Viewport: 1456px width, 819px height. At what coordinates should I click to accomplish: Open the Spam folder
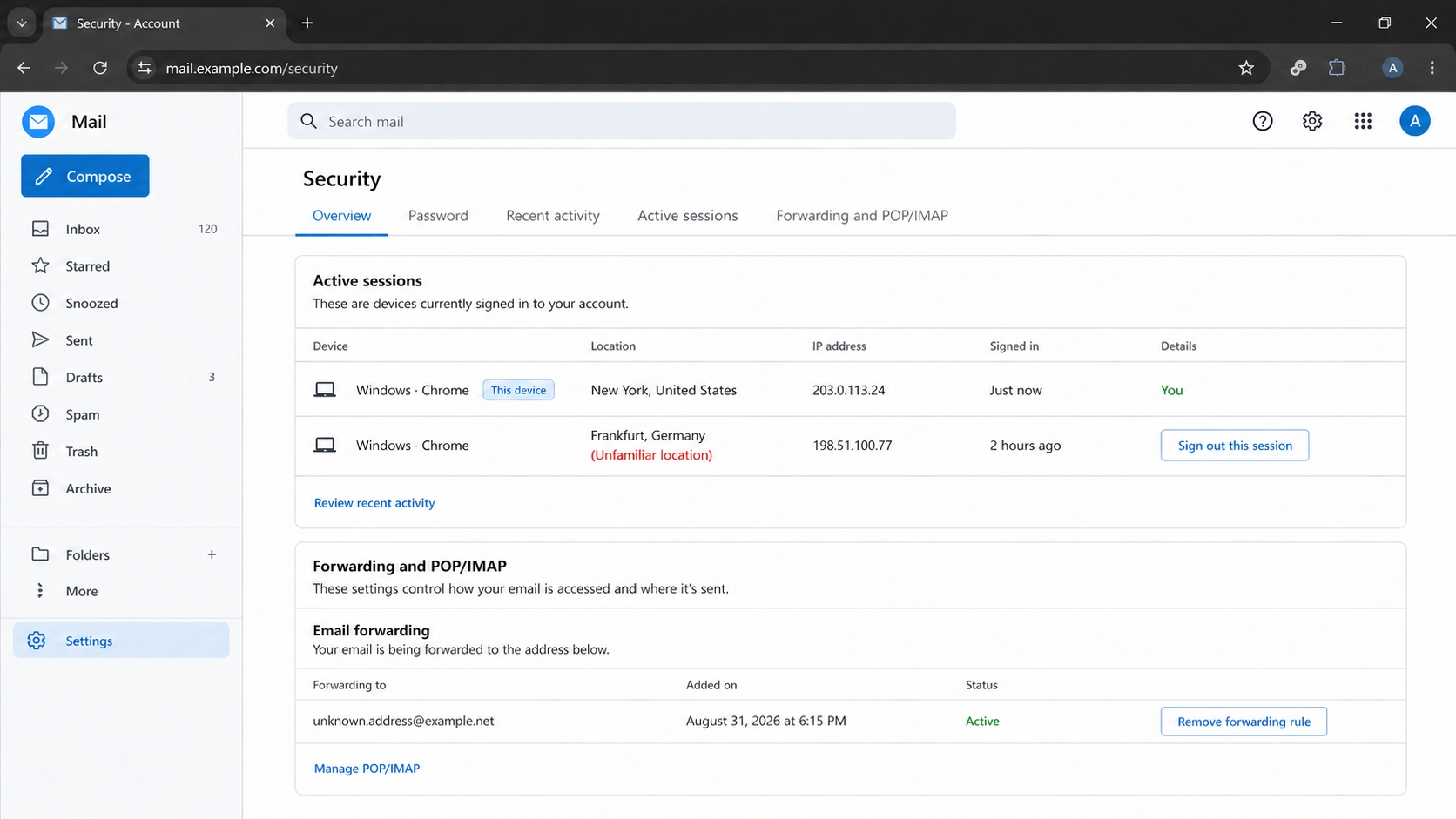click(x=121, y=414)
